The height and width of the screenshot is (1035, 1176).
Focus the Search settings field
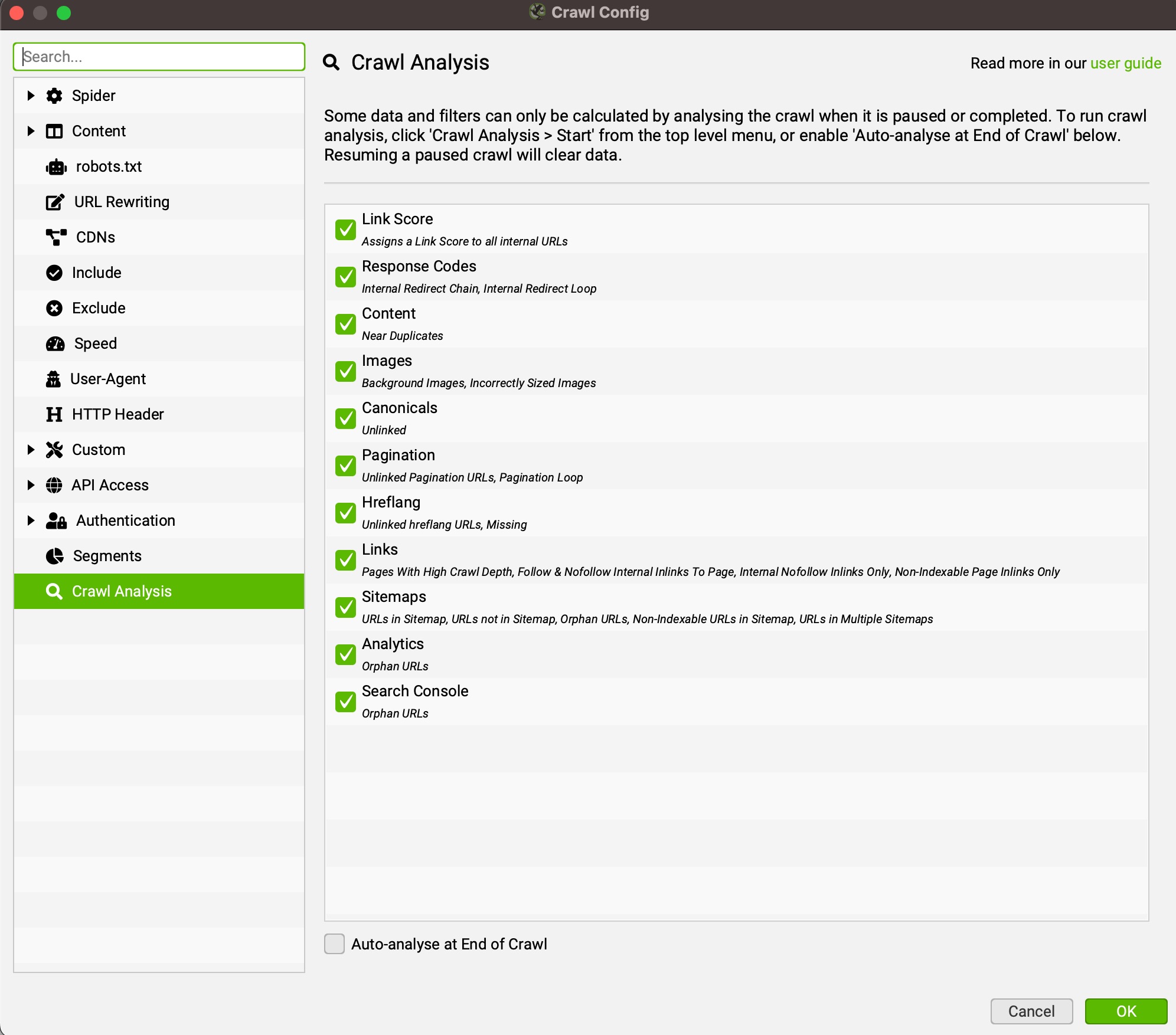pyautogui.click(x=159, y=57)
